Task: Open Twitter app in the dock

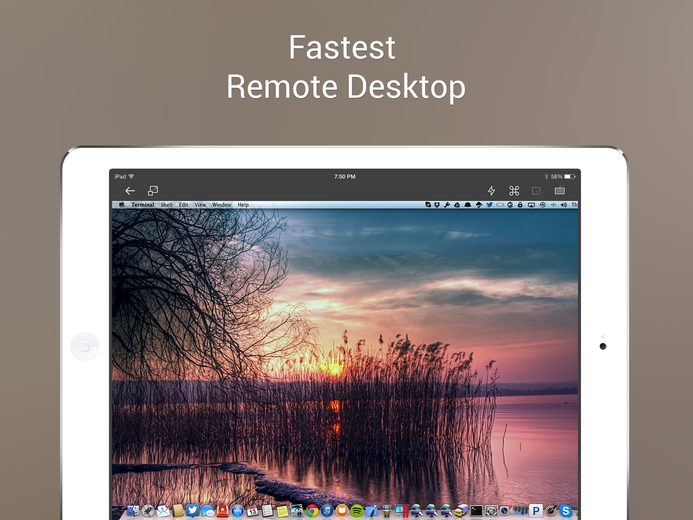Action: [x=192, y=511]
